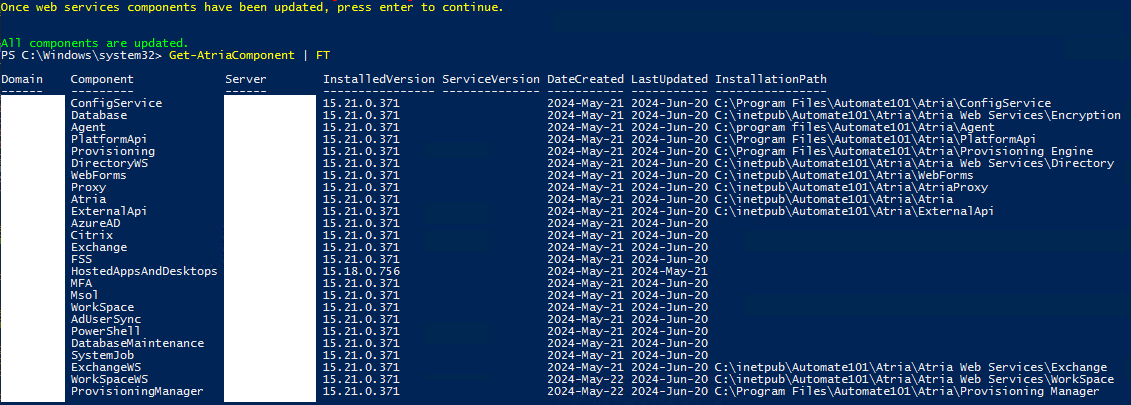Select the ProvisioningManager component name
Screen dimensions: 1131x405
click(137, 391)
